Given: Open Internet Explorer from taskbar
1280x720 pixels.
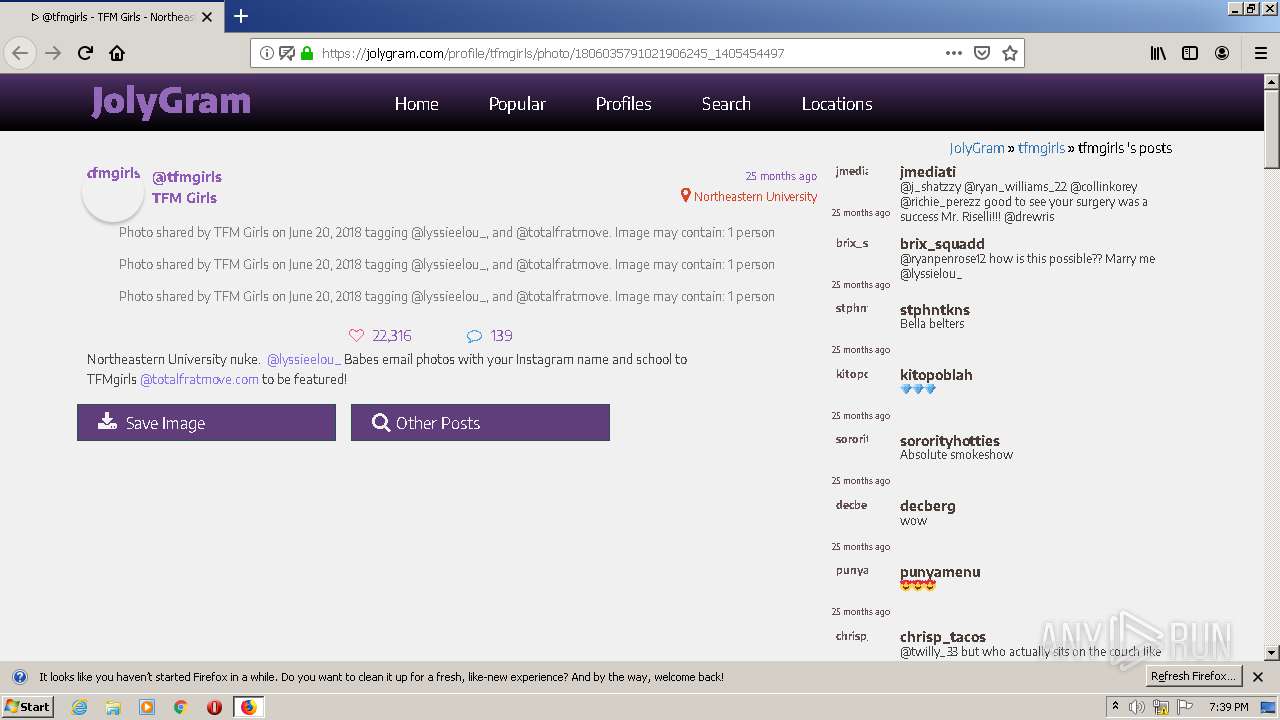Looking at the screenshot, I should coord(79,707).
